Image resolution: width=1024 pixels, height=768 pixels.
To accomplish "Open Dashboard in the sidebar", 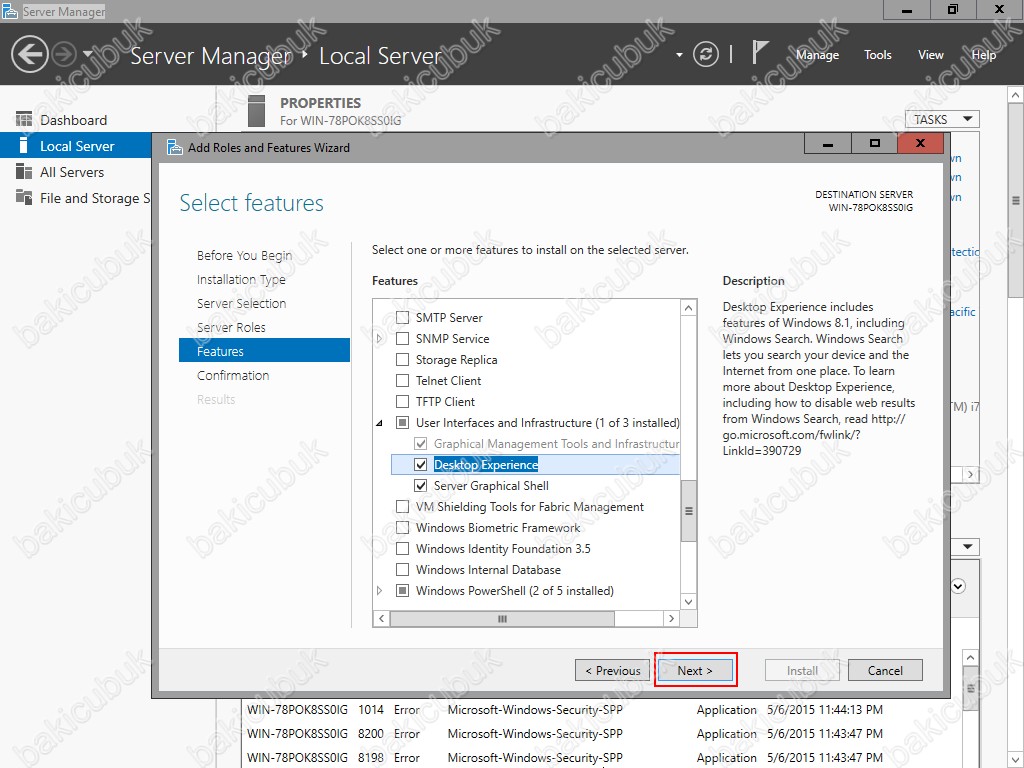I will 73,120.
